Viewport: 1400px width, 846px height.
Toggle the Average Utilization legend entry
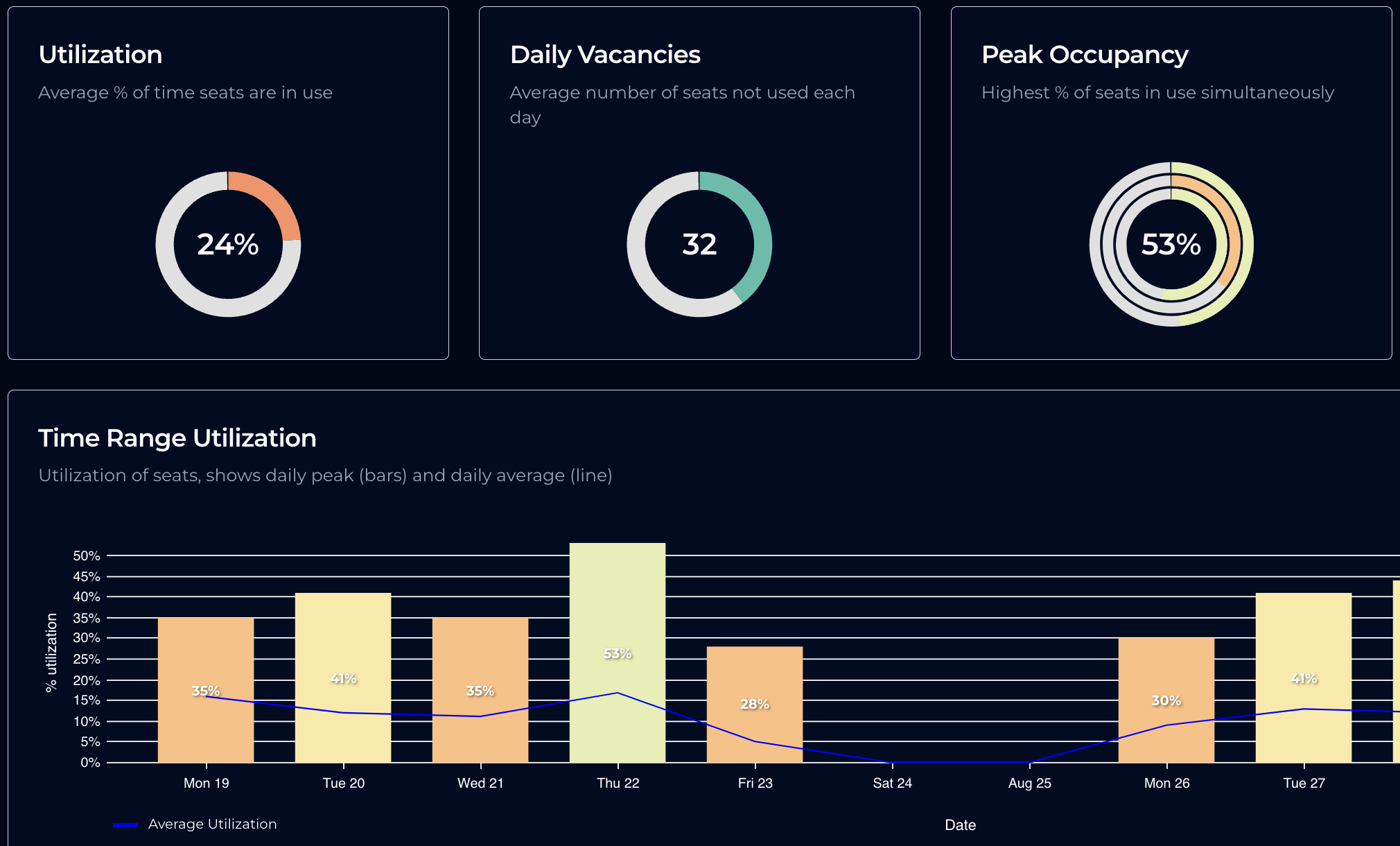click(x=195, y=824)
